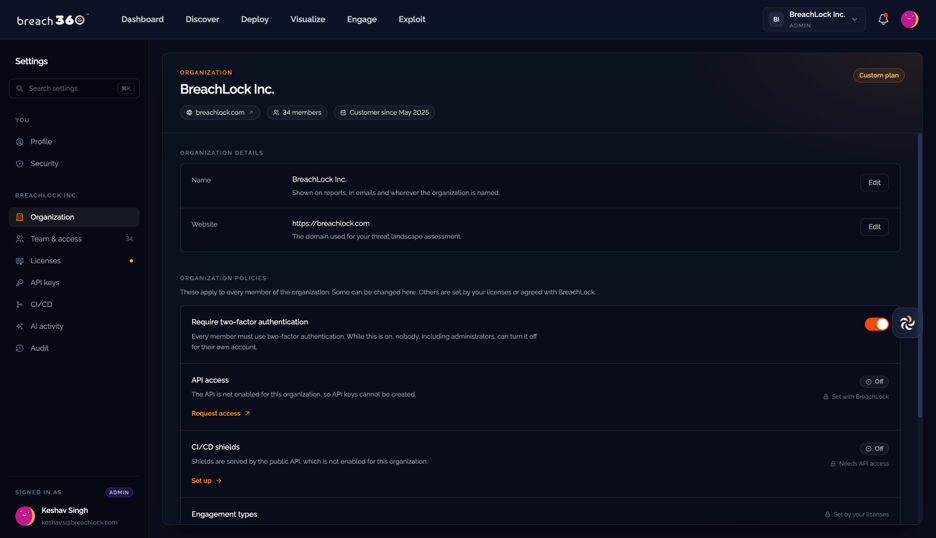Click the lock icon beside Set by your licenses
This screenshot has width=936, height=538.
coord(827,514)
